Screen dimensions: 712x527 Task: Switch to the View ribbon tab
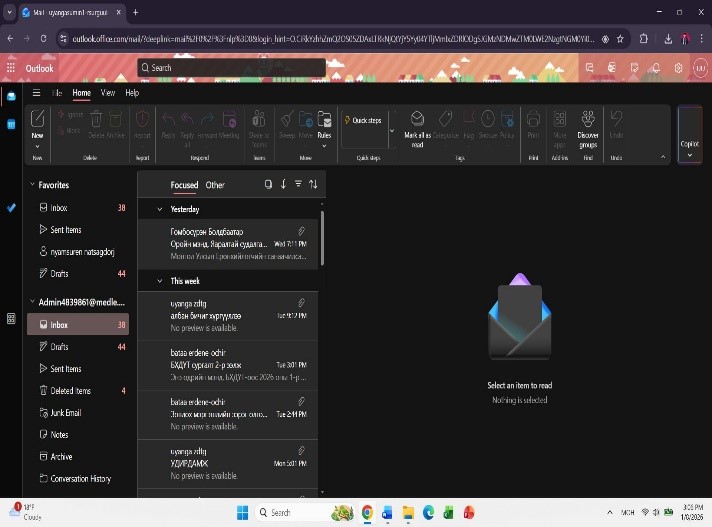(x=107, y=93)
